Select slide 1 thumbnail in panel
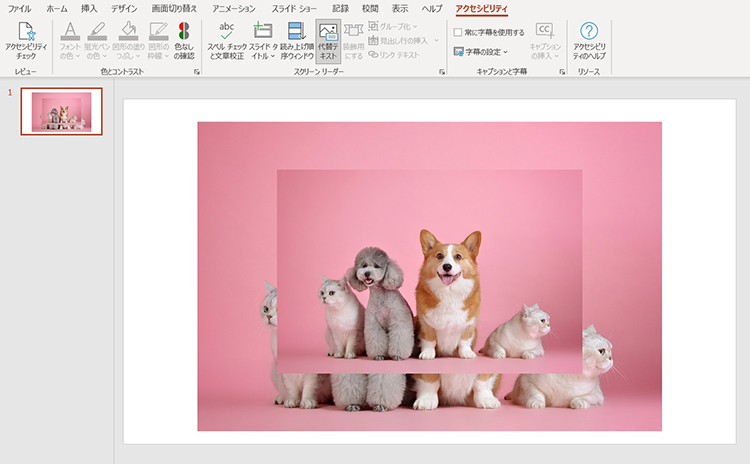The width and height of the screenshot is (750, 464). [x=61, y=110]
